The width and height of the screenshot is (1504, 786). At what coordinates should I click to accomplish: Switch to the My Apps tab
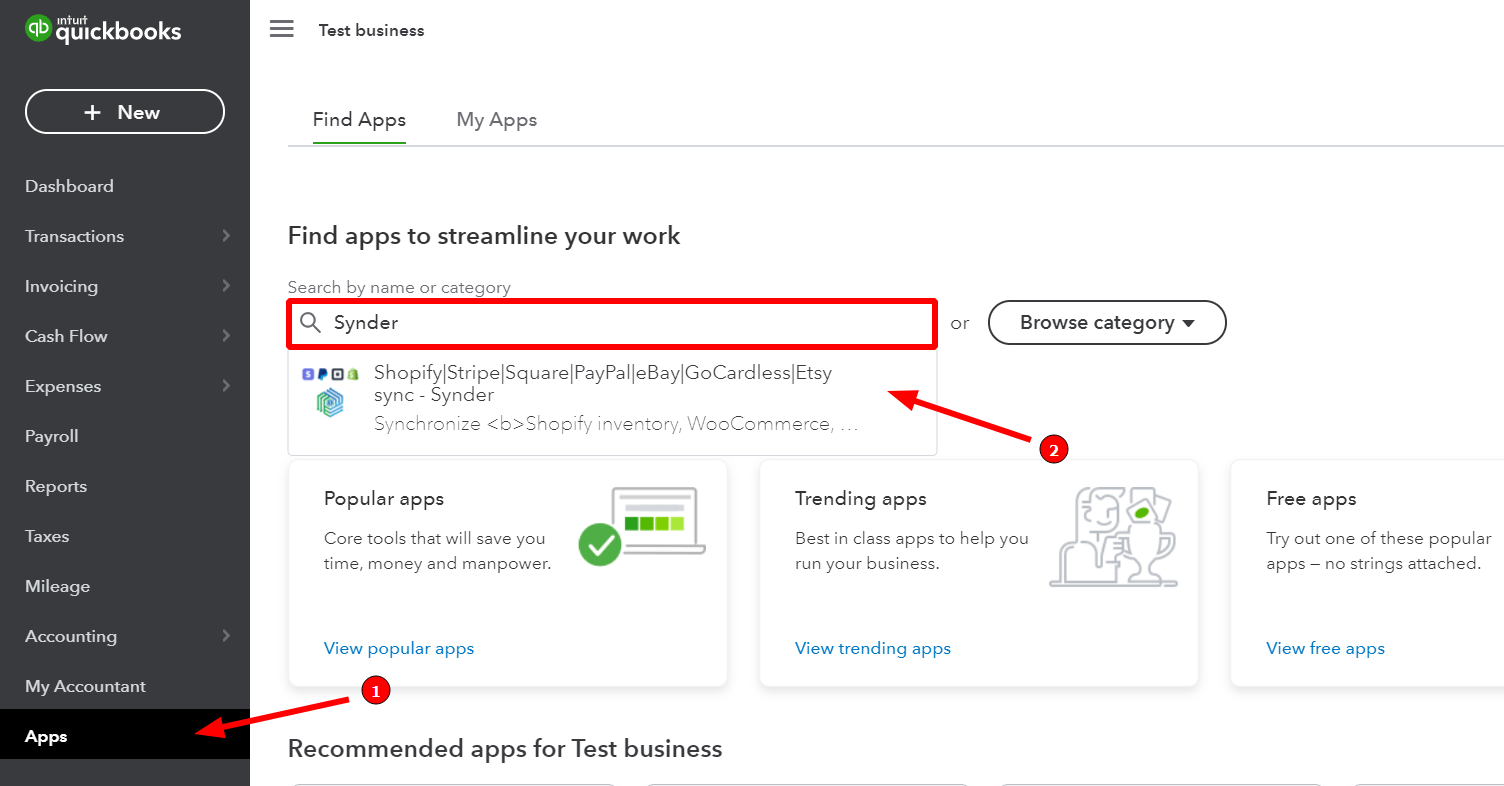click(497, 120)
